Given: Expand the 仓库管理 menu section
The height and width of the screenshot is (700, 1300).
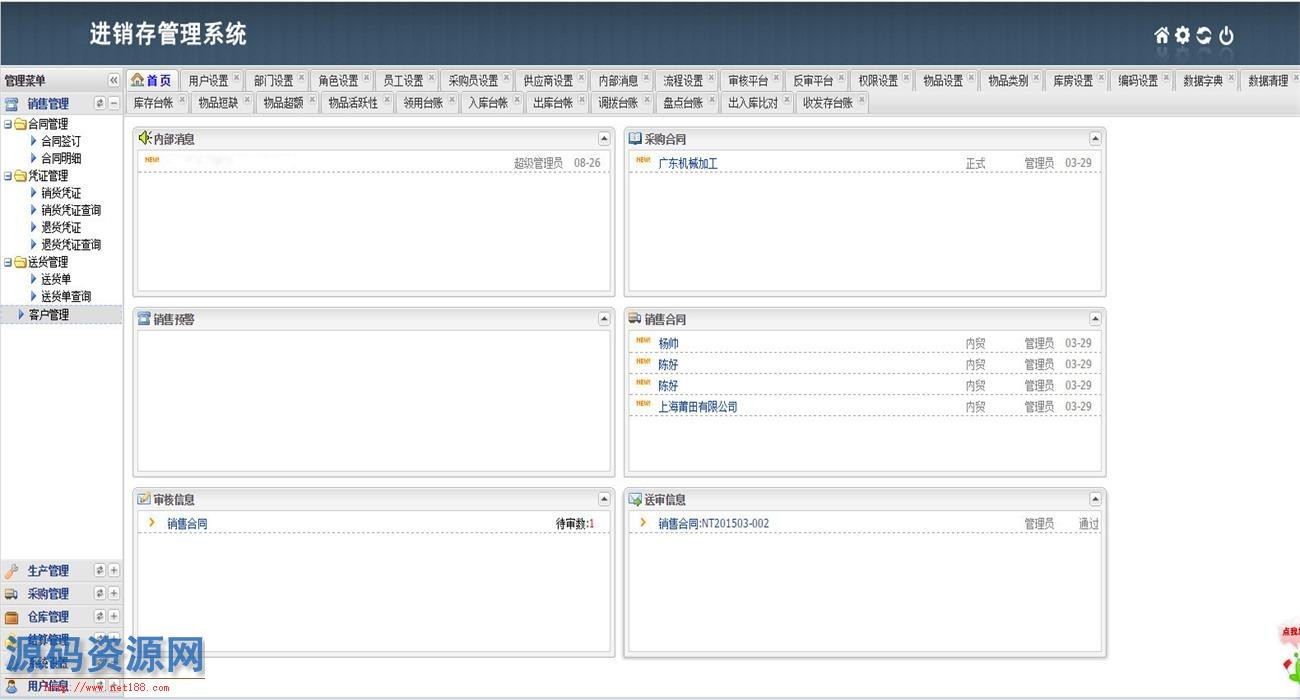Looking at the screenshot, I should 114,617.
